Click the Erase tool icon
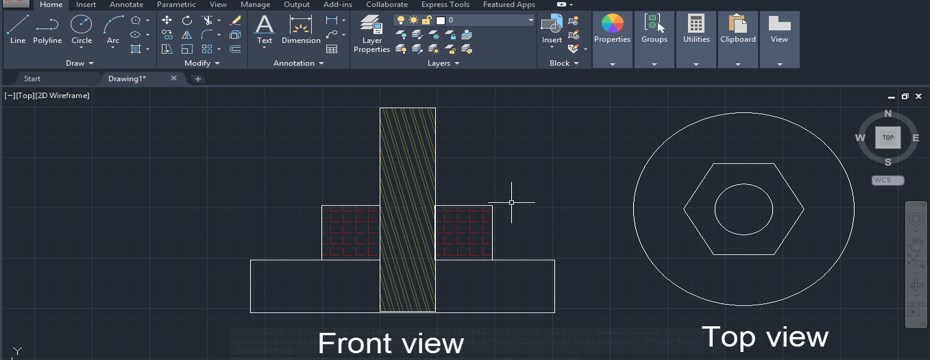 [x=235, y=20]
